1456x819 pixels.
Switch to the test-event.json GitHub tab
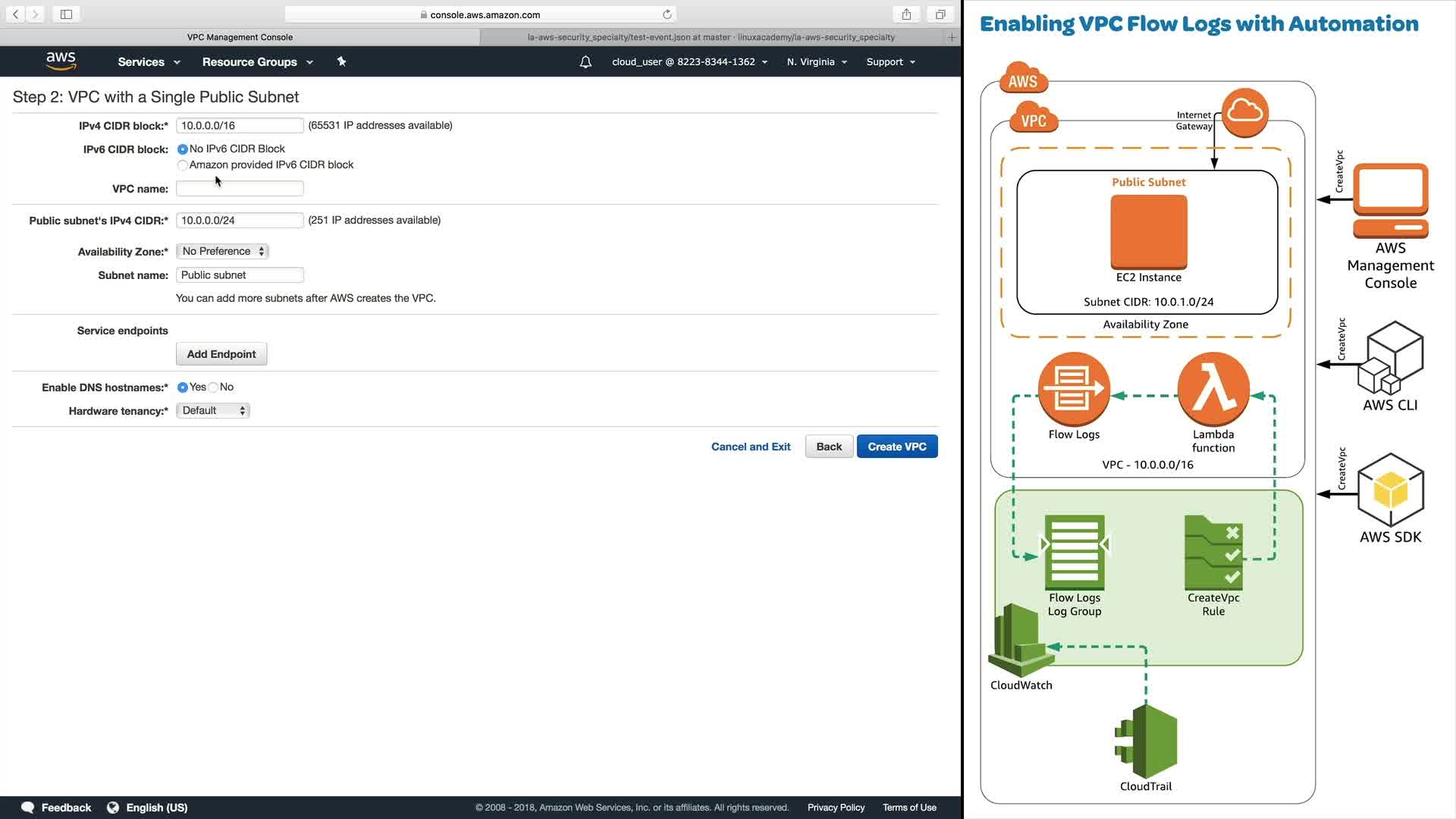pyautogui.click(x=711, y=37)
